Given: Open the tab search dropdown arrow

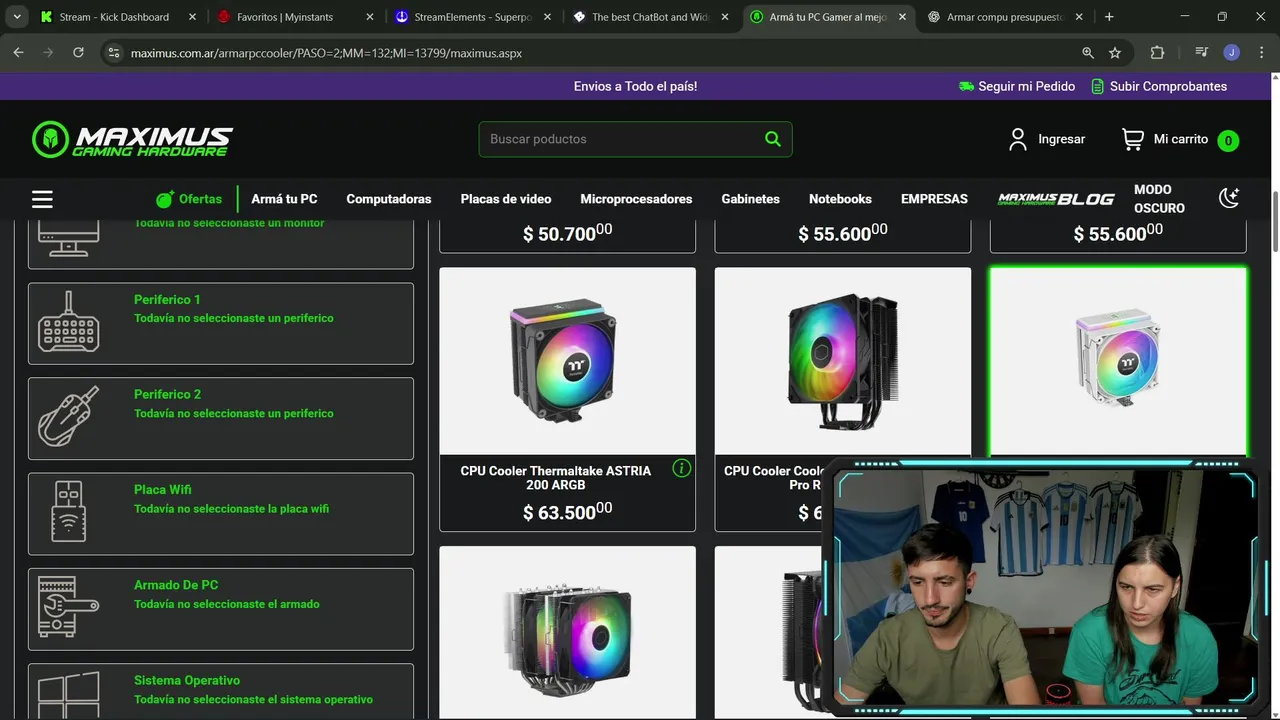Looking at the screenshot, I should coord(17,17).
